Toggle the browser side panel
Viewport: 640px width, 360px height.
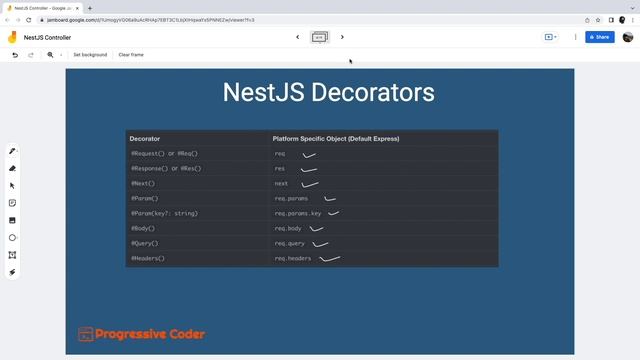pos(611,20)
